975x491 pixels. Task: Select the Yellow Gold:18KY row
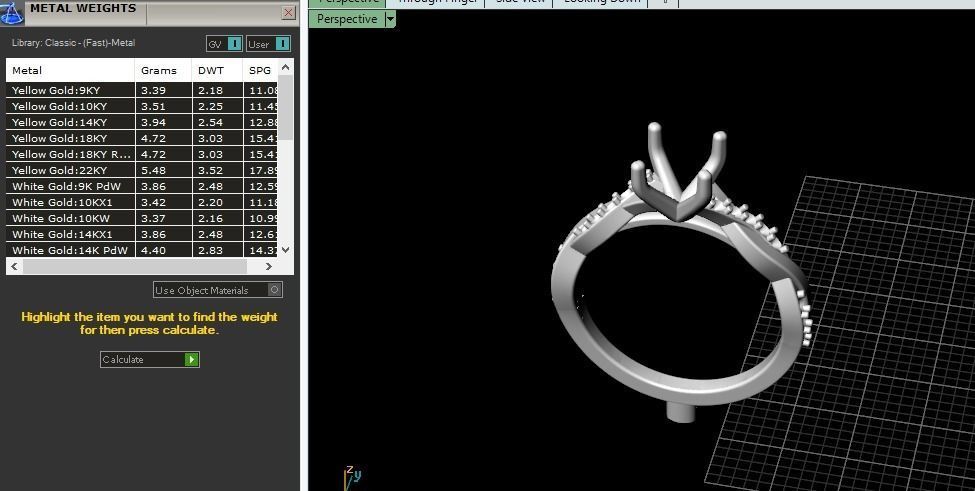(142, 138)
